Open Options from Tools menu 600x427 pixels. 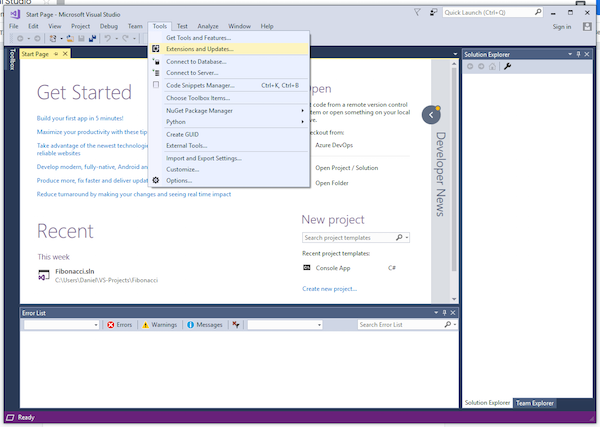pos(229,181)
